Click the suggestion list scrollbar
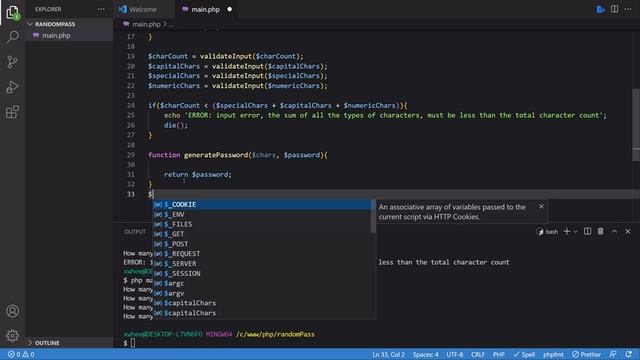640x360 pixels. (373, 216)
